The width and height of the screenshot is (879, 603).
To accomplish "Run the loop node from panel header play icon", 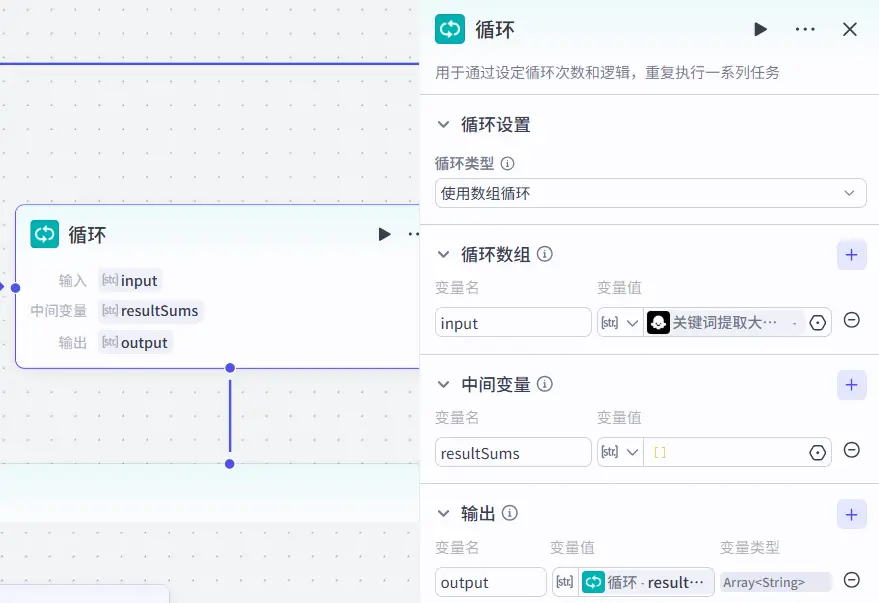I will 760,30.
